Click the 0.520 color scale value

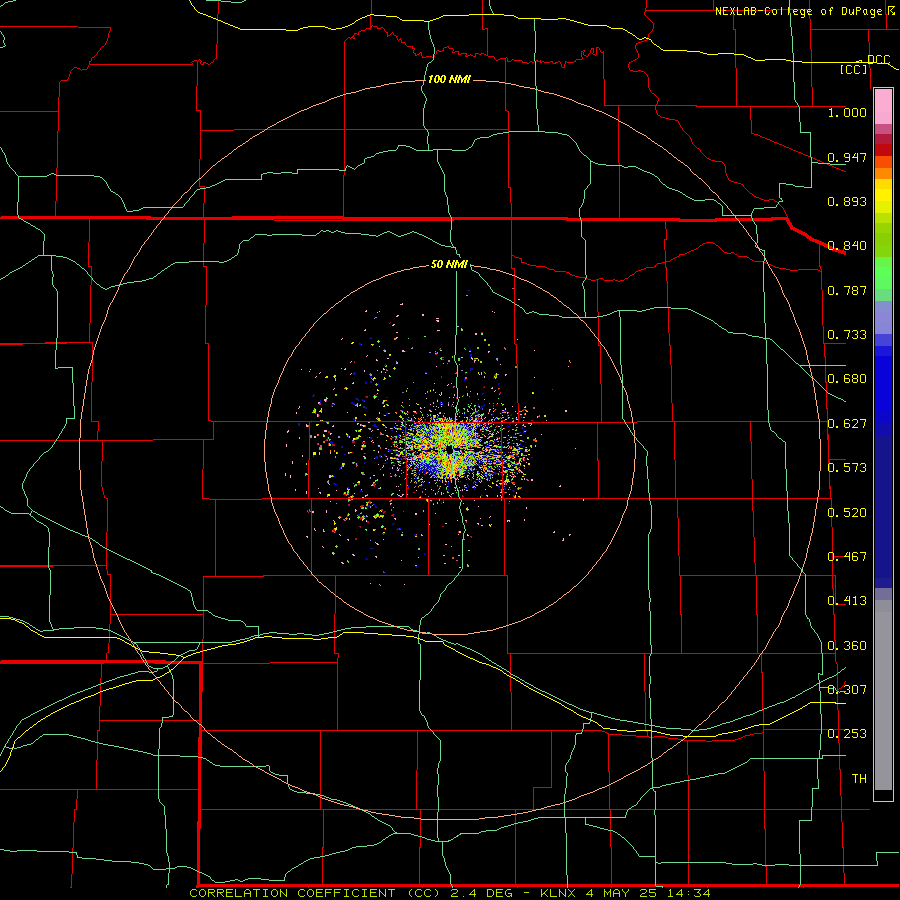847,513
